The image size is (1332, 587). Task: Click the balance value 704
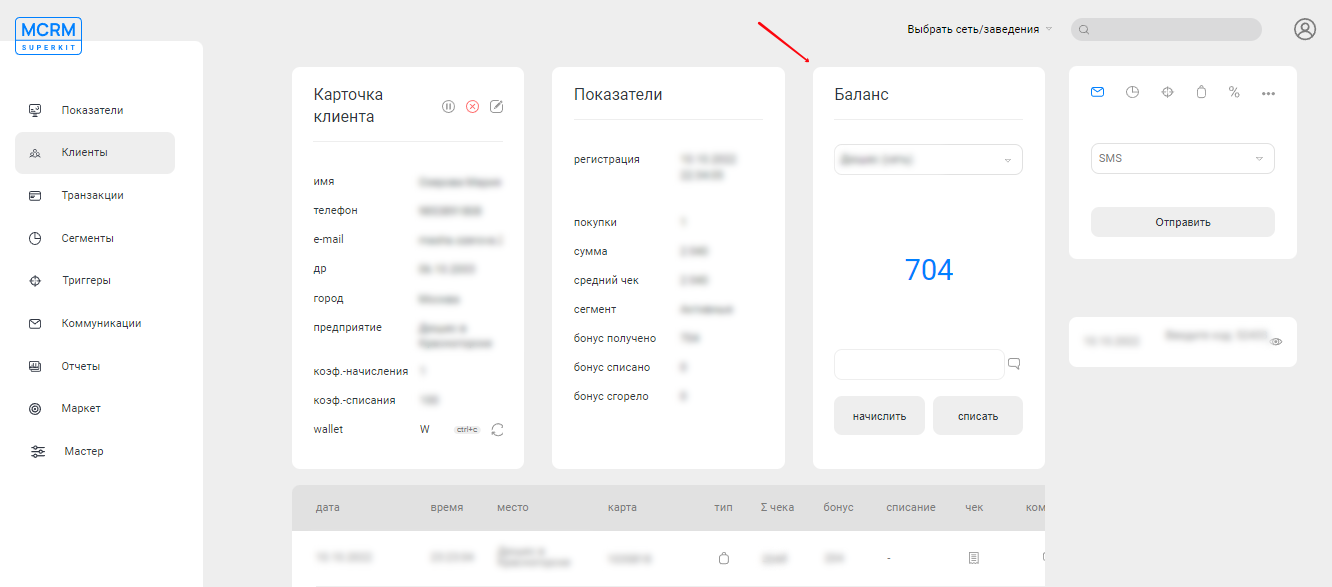[x=929, y=270]
